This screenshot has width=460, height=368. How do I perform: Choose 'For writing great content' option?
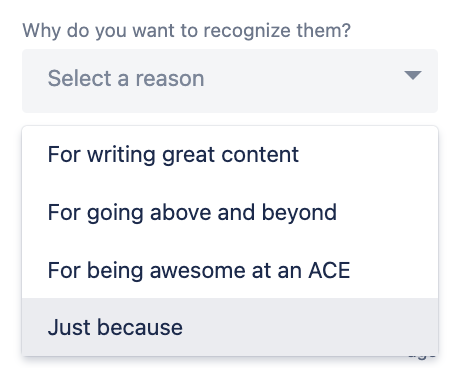(230, 155)
